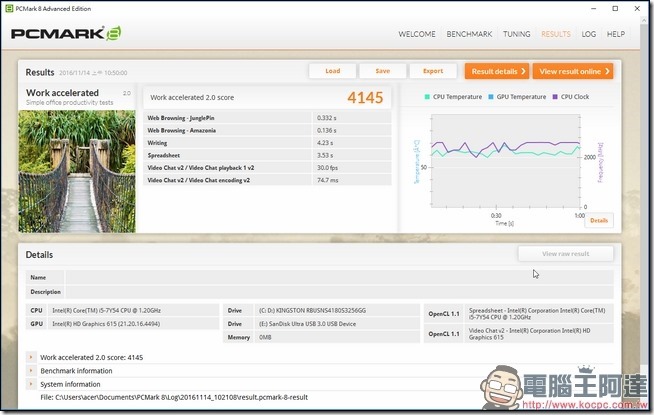This screenshot has height=415, width=654.
Task: Open Result details
Action: point(497,71)
